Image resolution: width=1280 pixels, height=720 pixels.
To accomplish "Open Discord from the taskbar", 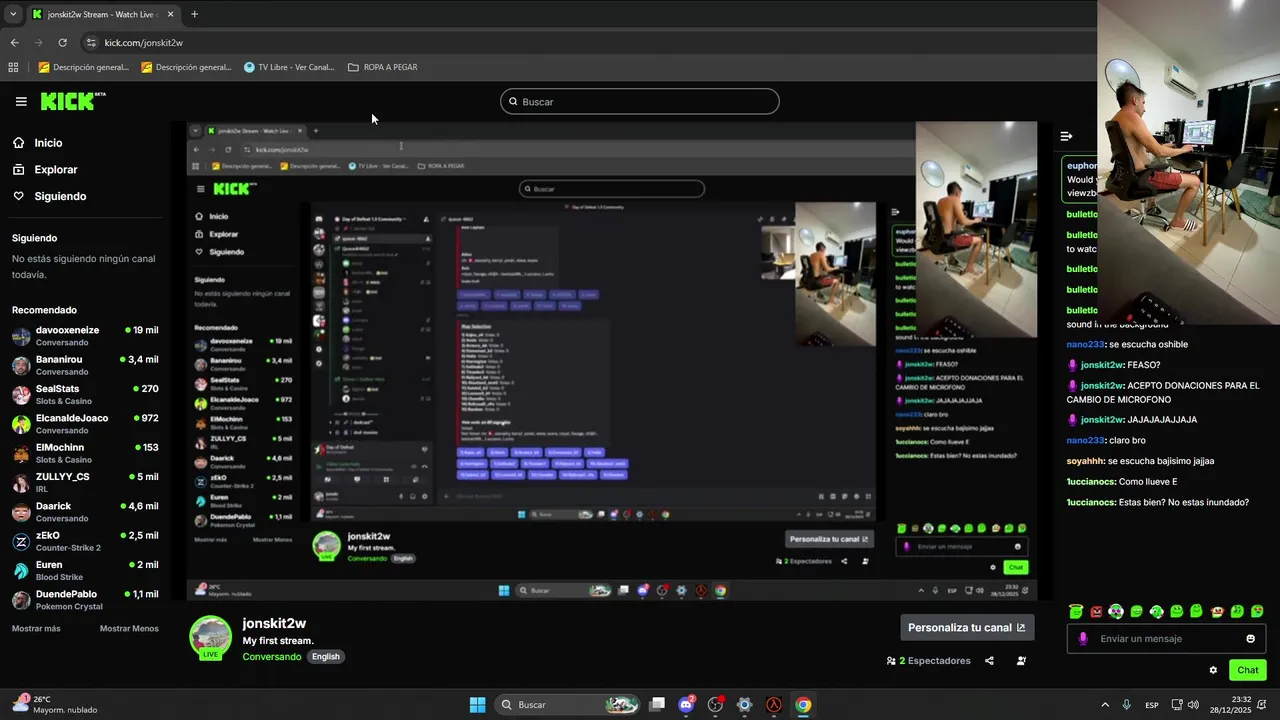I will point(686,705).
